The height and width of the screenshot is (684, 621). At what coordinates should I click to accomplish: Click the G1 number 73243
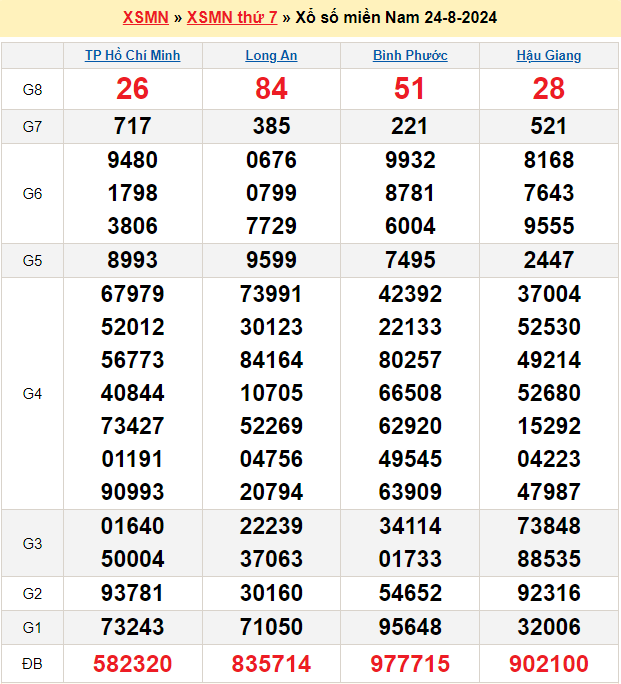click(x=133, y=627)
